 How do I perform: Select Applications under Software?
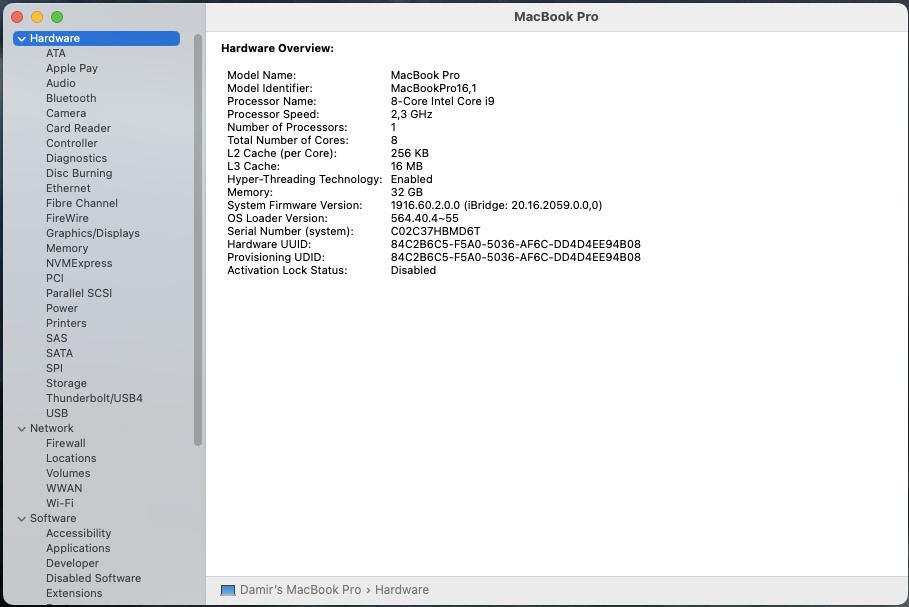point(78,548)
